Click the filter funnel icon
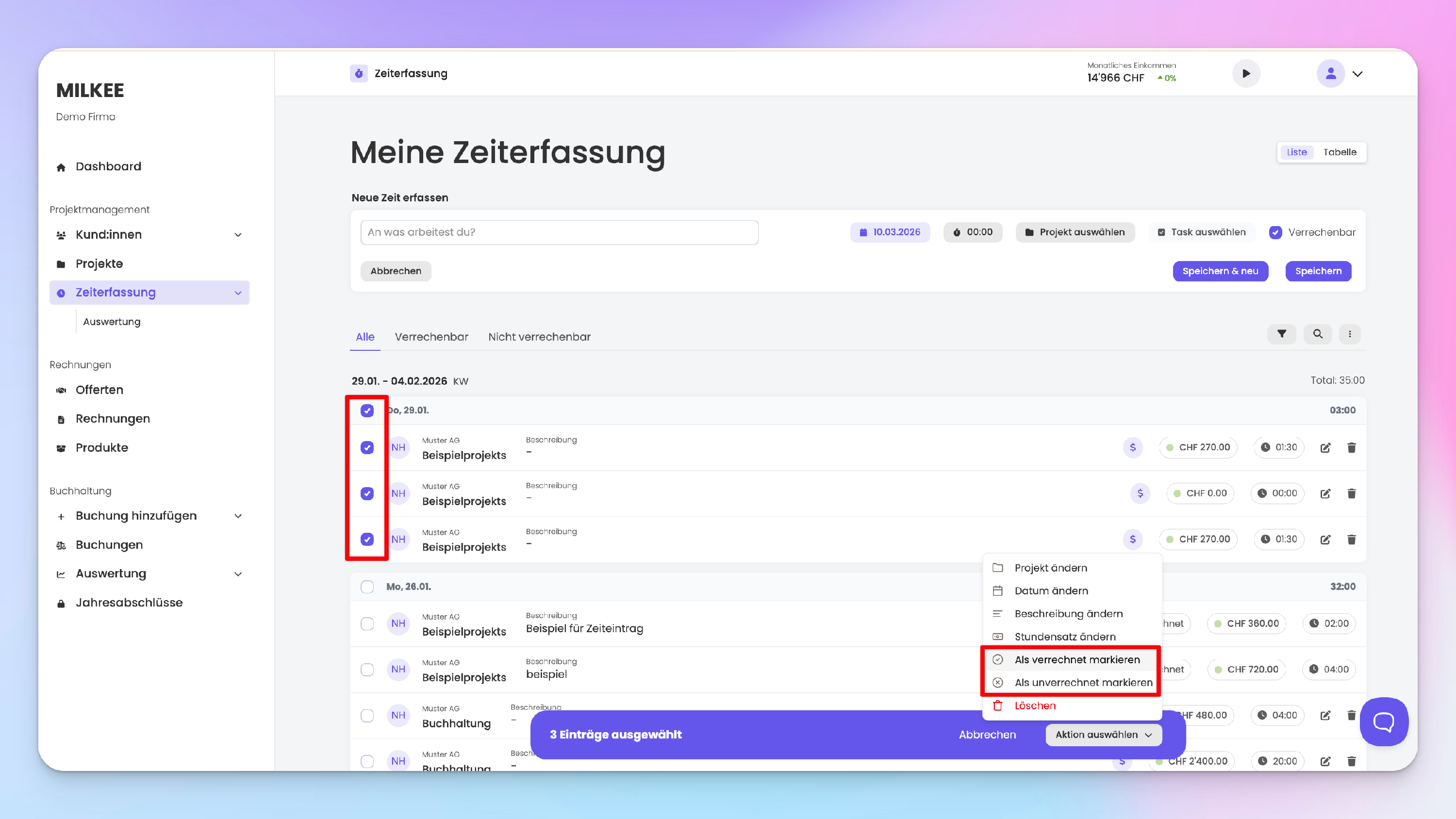This screenshot has width=1456, height=819. pos(1281,334)
